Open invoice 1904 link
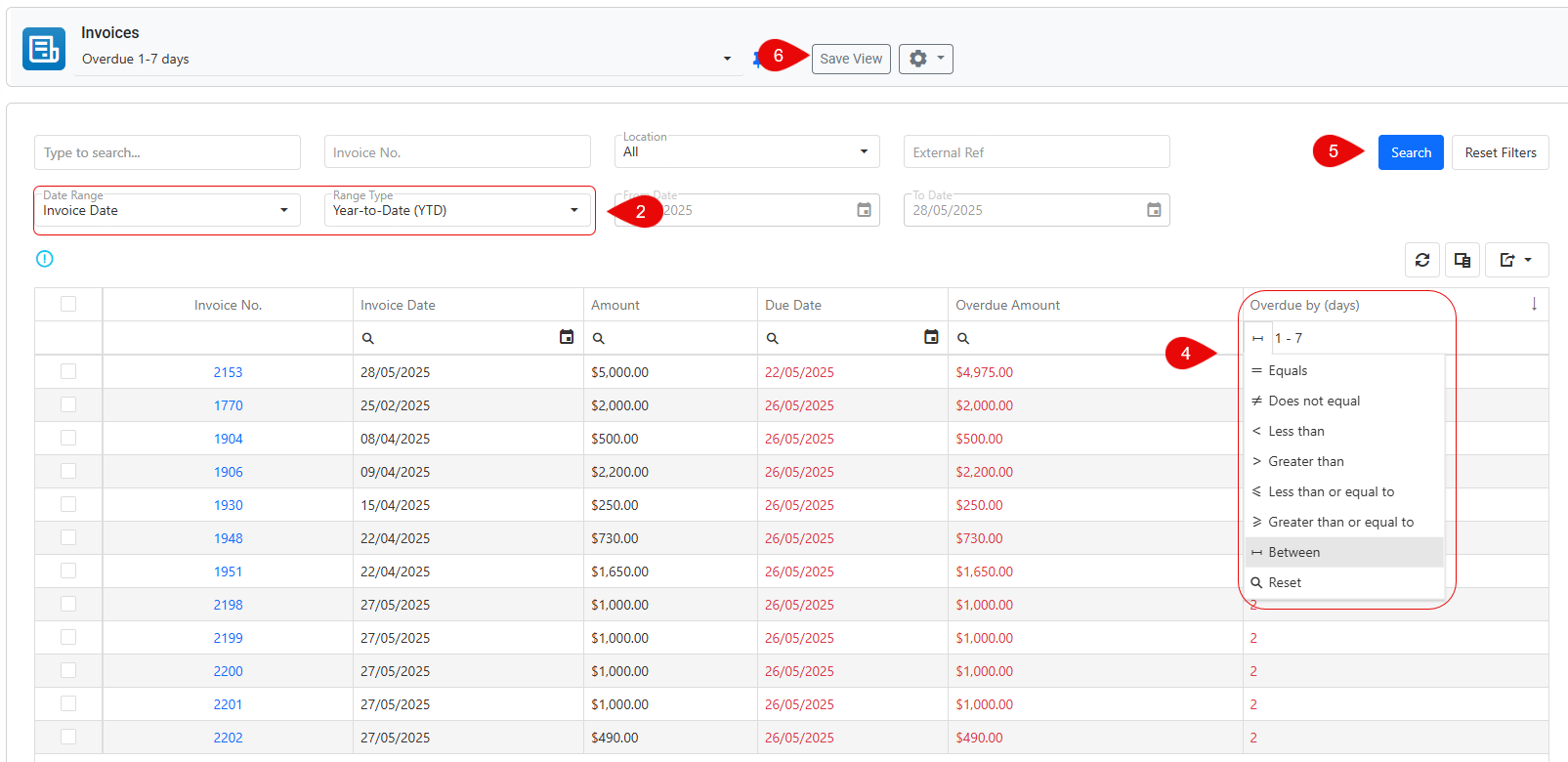Viewport: 1568px width, 762px height. click(x=229, y=439)
